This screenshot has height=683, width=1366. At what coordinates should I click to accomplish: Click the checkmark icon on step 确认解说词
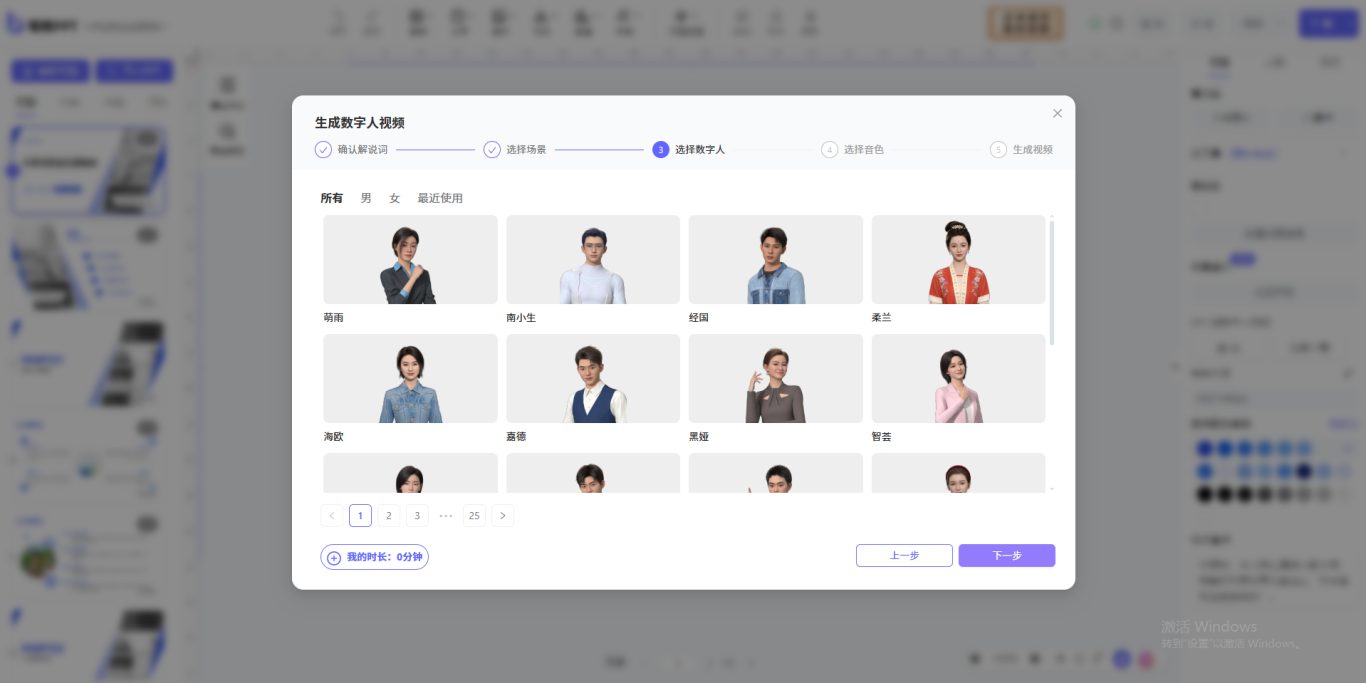pyautogui.click(x=323, y=149)
